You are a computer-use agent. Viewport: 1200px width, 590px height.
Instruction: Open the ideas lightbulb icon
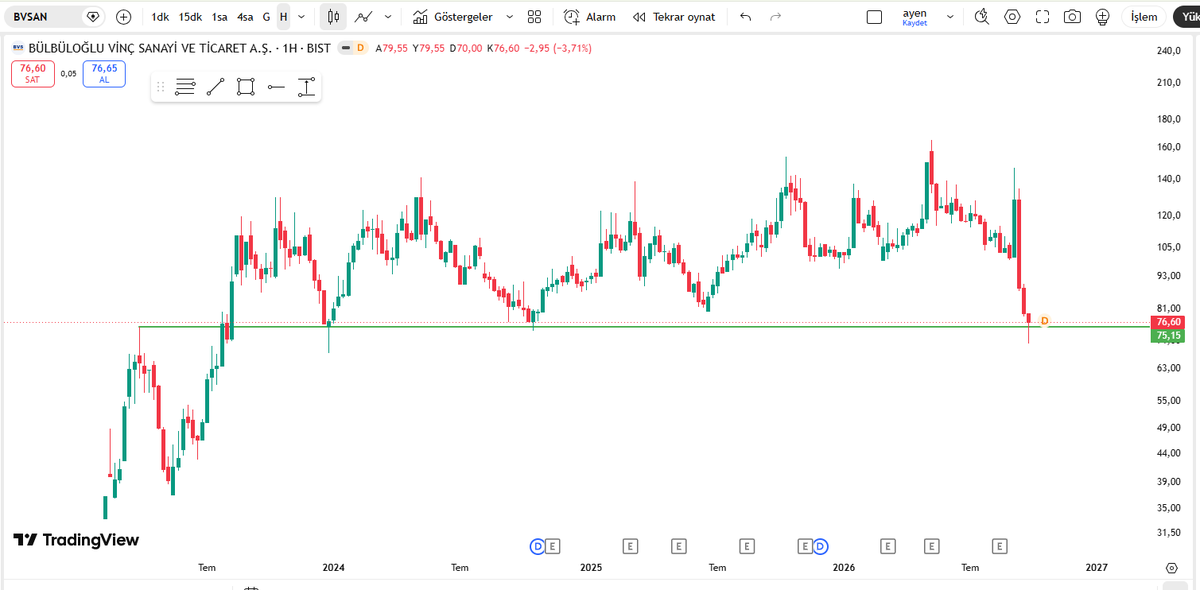coord(1103,17)
